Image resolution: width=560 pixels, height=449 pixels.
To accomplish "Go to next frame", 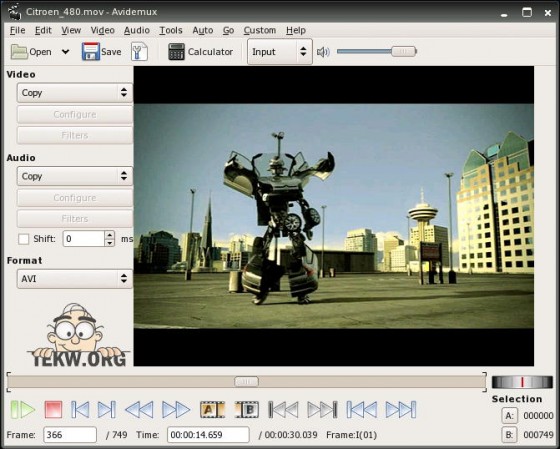I will click(x=106, y=410).
